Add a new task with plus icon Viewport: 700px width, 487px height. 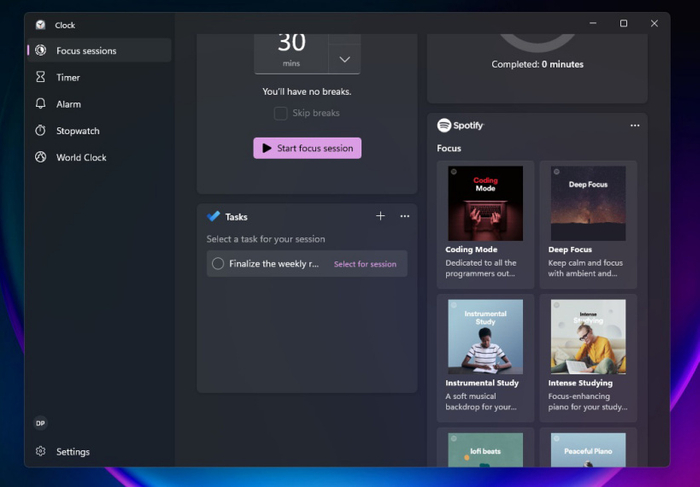click(380, 216)
